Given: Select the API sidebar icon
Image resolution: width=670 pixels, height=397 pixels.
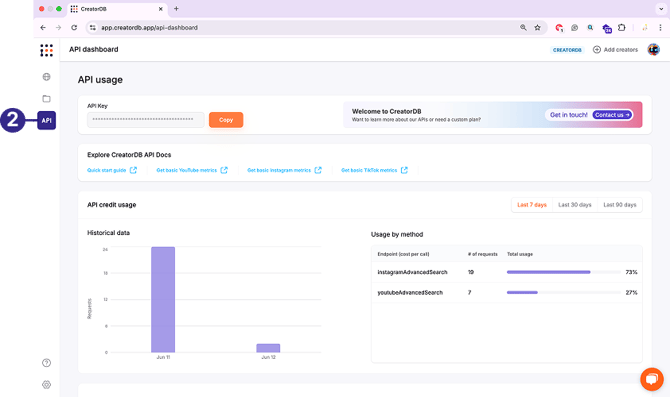Looking at the screenshot, I should coord(47,121).
